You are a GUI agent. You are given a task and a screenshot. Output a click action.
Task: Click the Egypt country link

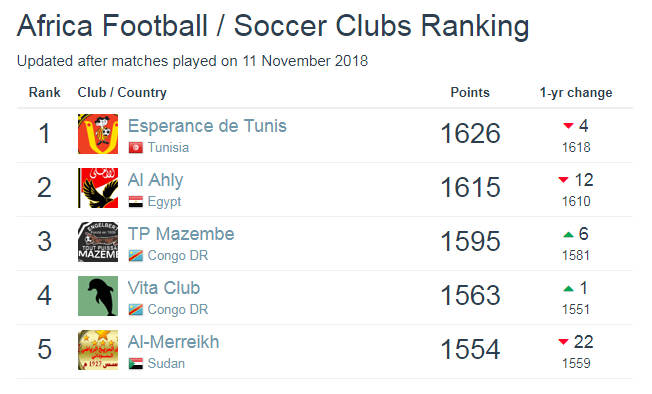[164, 202]
